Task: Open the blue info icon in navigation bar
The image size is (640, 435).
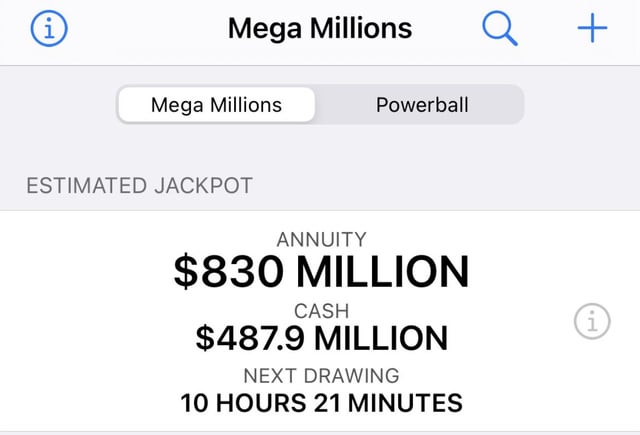Action: (x=49, y=29)
